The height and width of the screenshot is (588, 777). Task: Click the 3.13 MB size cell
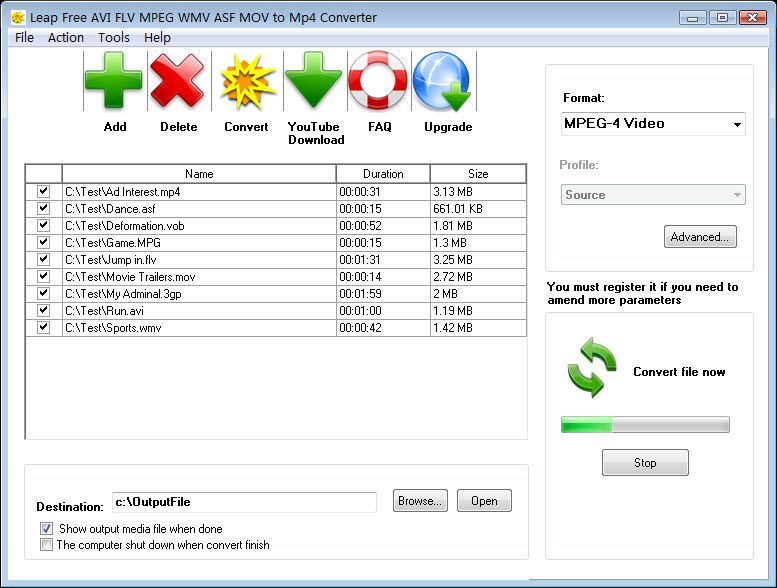[478, 192]
